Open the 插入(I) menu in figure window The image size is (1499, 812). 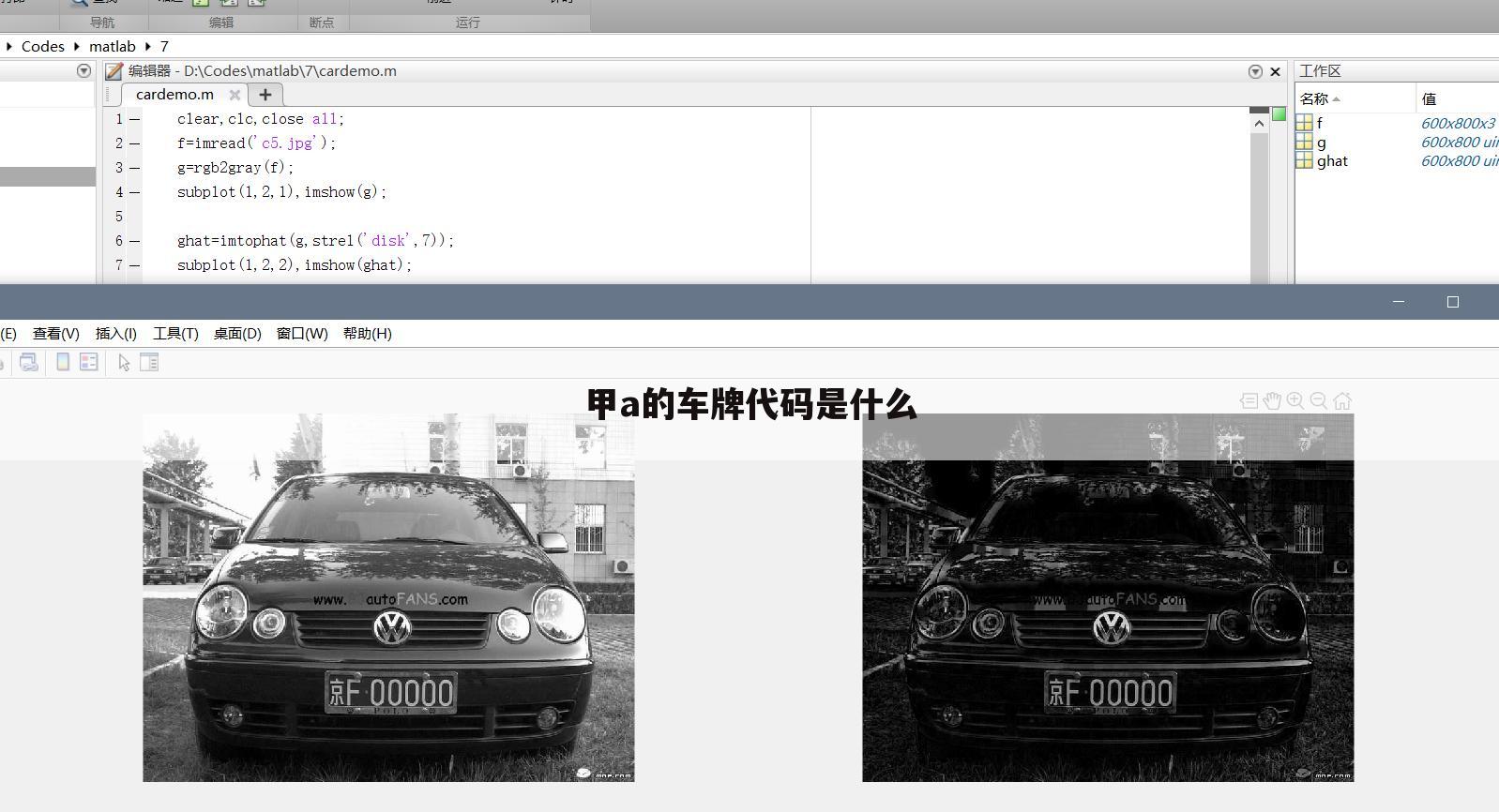(116, 333)
